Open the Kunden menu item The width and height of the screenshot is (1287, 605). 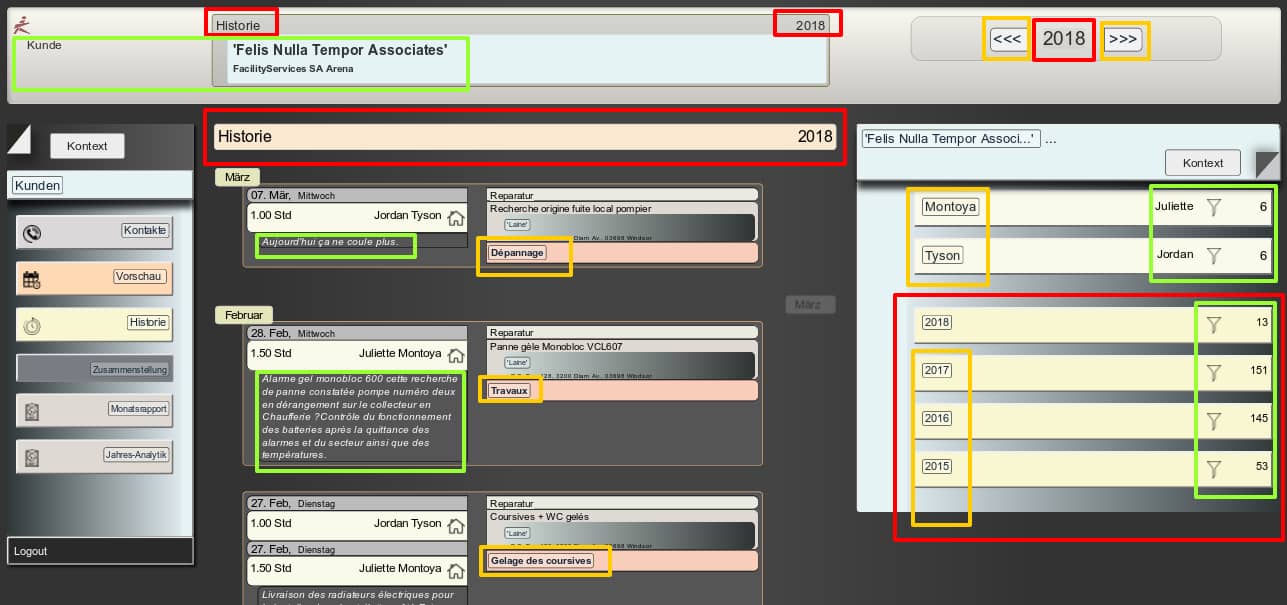click(x=38, y=185)
